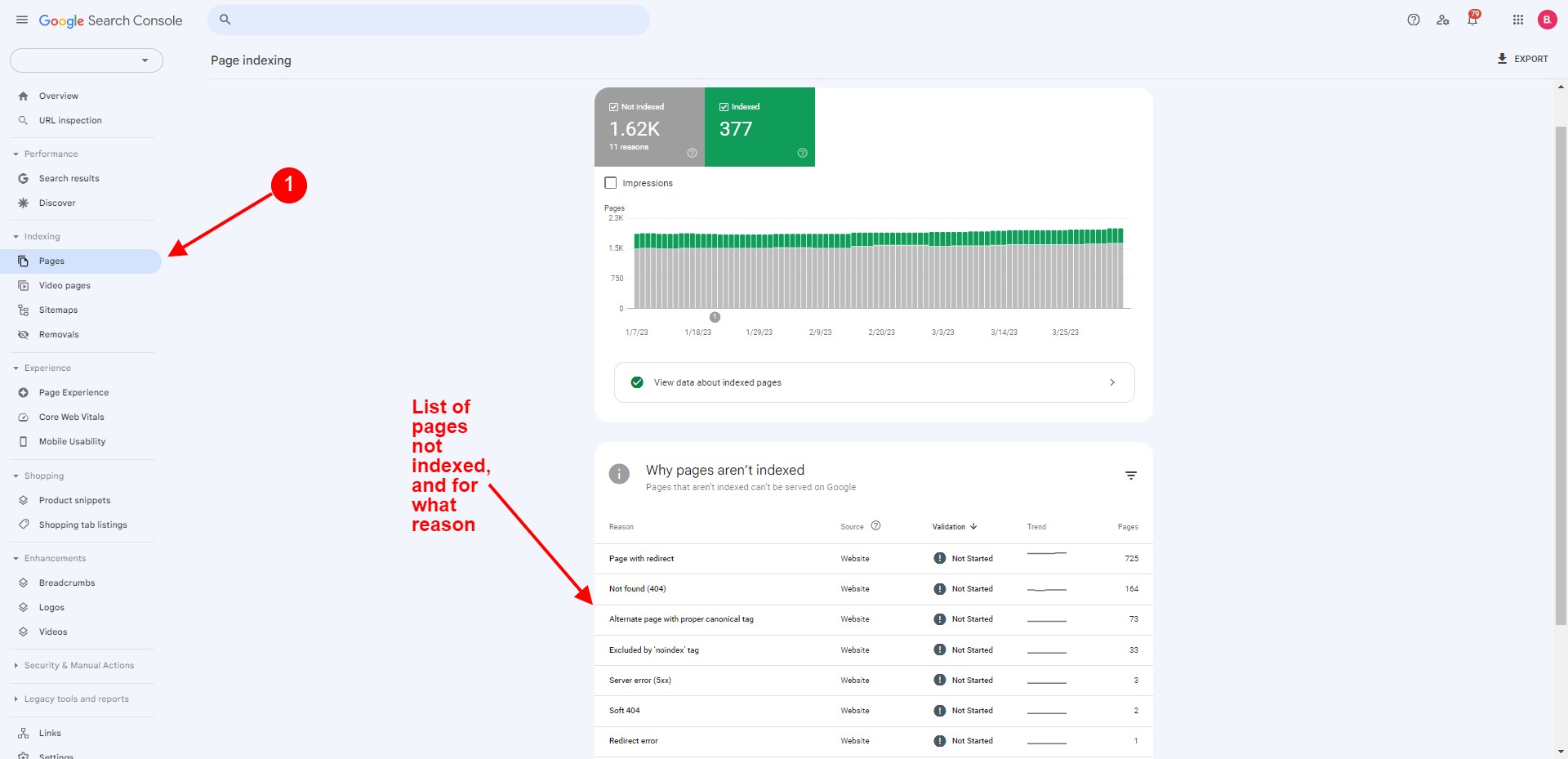
Task: Open filter rows icon in Why pages aren't indexed
Action: pyautogui.click(x=1131, y=475)
